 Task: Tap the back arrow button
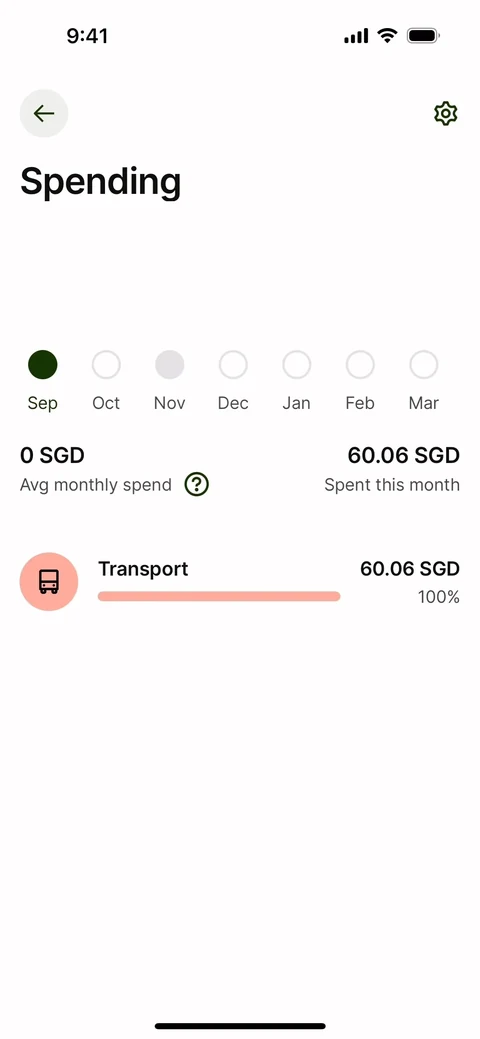point(44,113)
